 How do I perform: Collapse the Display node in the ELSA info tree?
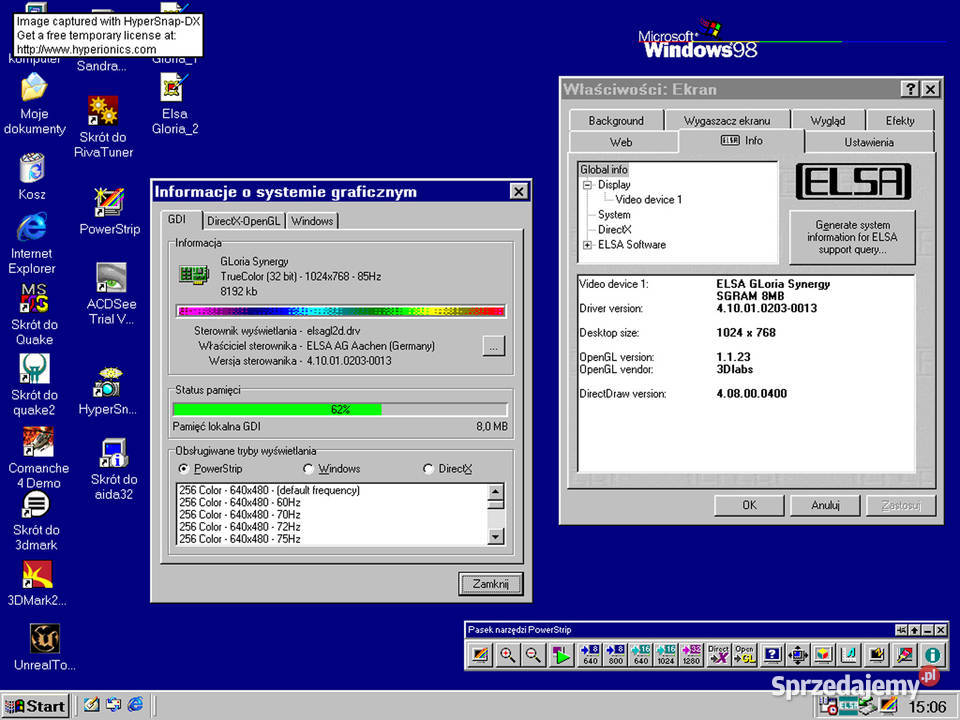[587, 185]
